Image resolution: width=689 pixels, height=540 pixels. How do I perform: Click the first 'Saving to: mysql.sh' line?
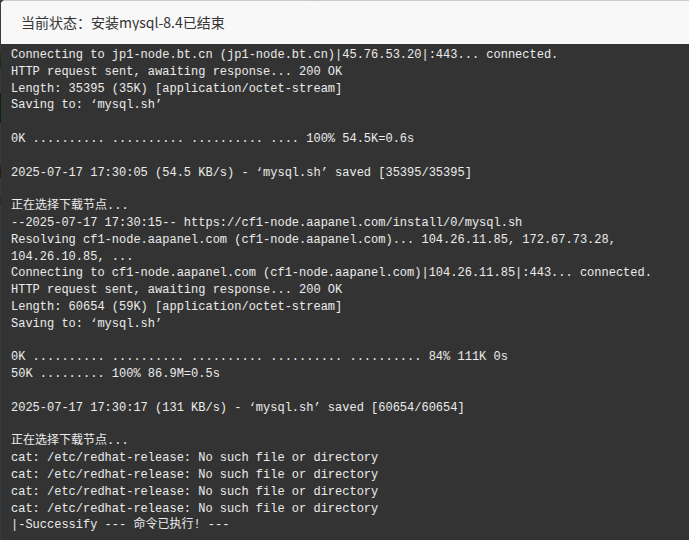86,104
